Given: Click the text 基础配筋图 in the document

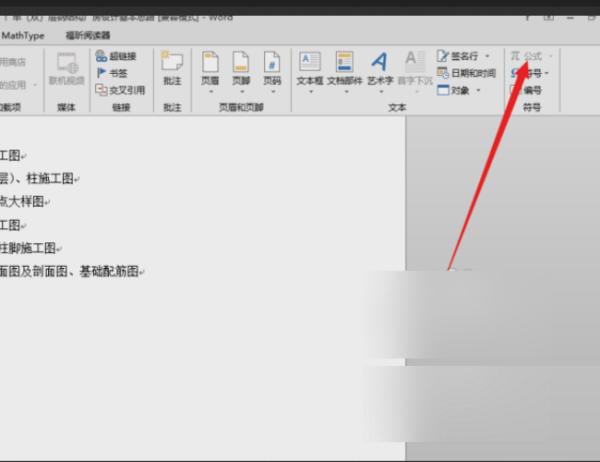Looking at the screenshot, I should click(109, 271).
